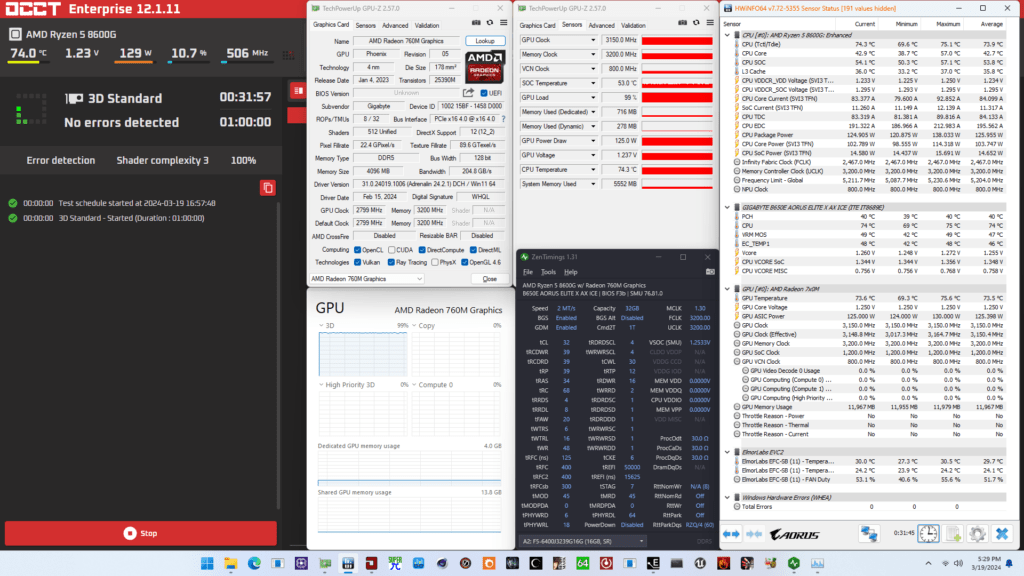The width and height of the screenshot is (1024, 576).
Task: Copy the OCCT log with the red copy icon
Action: (268, 188)
